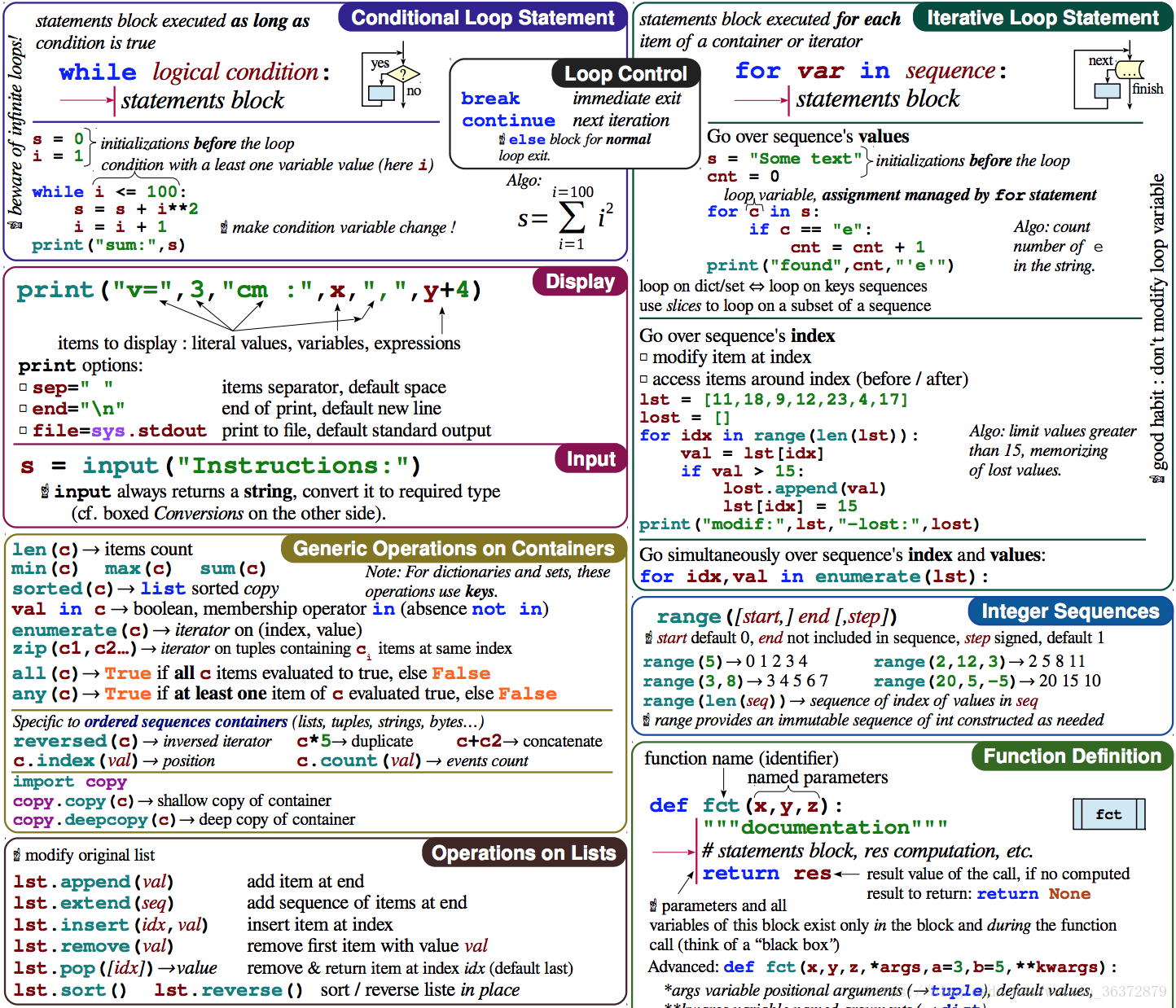This screenshot has height=1008, width=1176.
Task: Select the Display section heading
Action: click(580, 282)
